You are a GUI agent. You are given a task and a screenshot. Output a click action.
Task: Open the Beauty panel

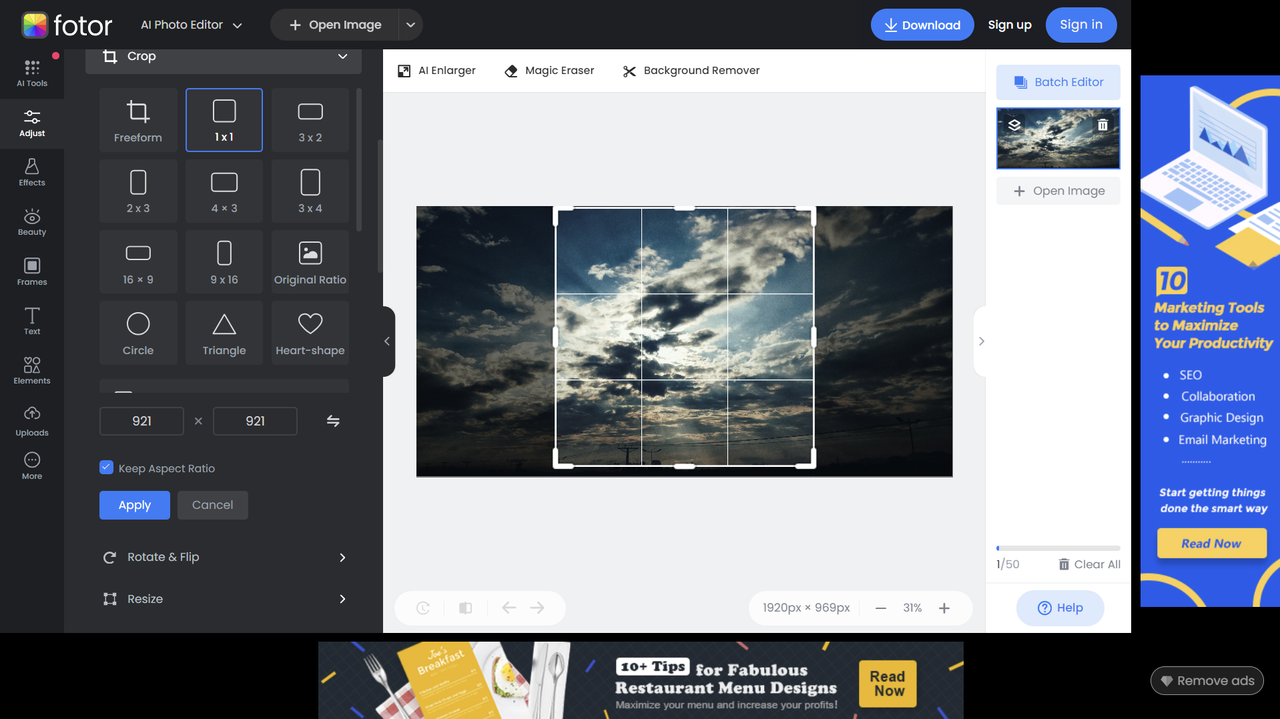[x=32, y=222]
